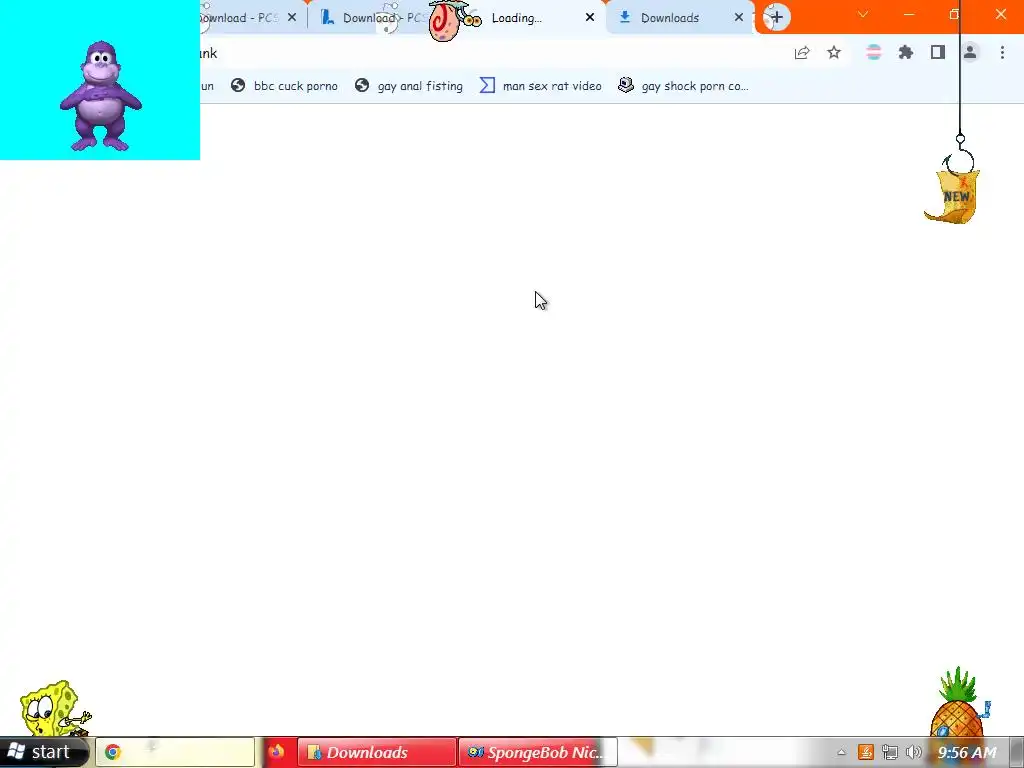1024x768 pixels.
Task: Show hidden system tray icons
Action: 842,752
